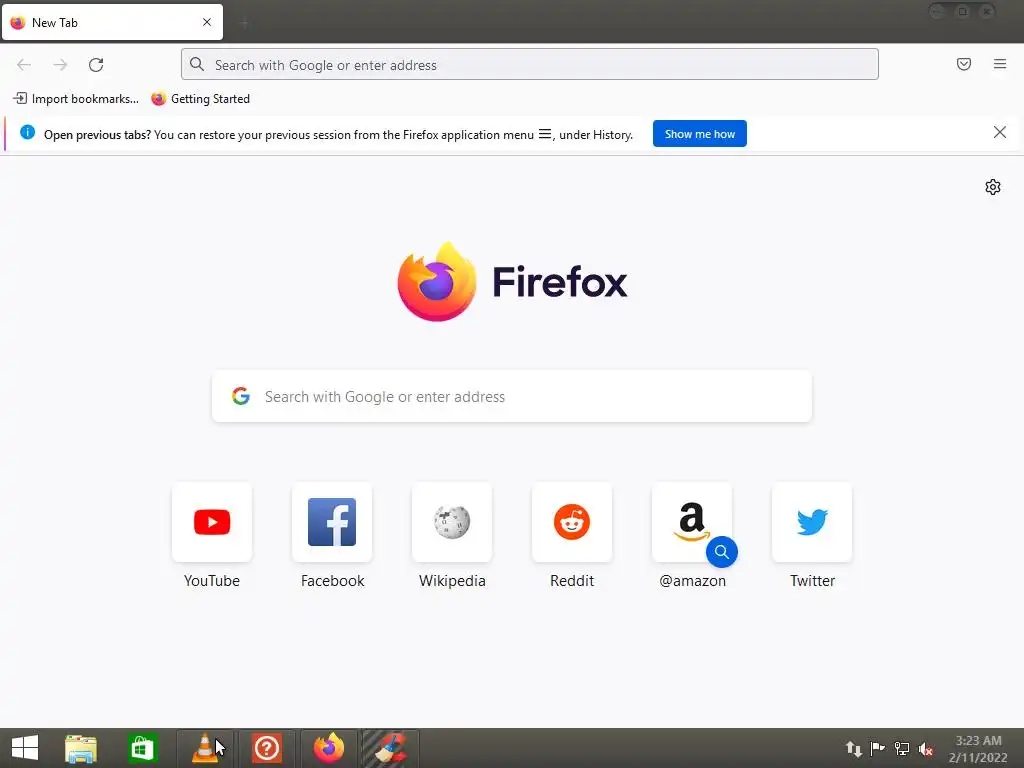Click Import bookmarks in bookmarks toolbar
Screen dimensions: 1024x768
(76, 99)
